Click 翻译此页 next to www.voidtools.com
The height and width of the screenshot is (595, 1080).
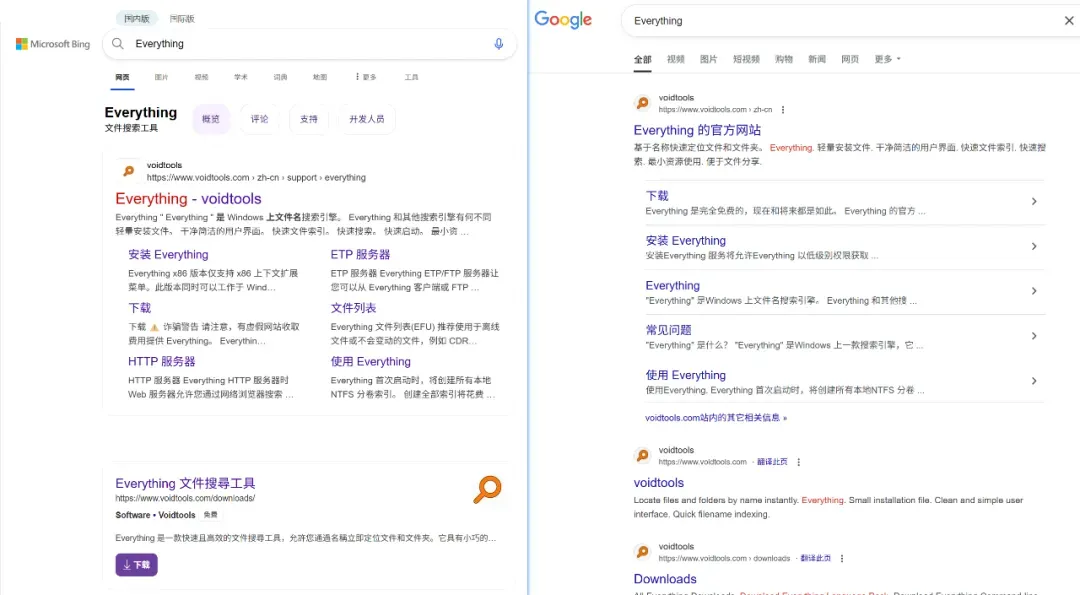tap(771, 462)
